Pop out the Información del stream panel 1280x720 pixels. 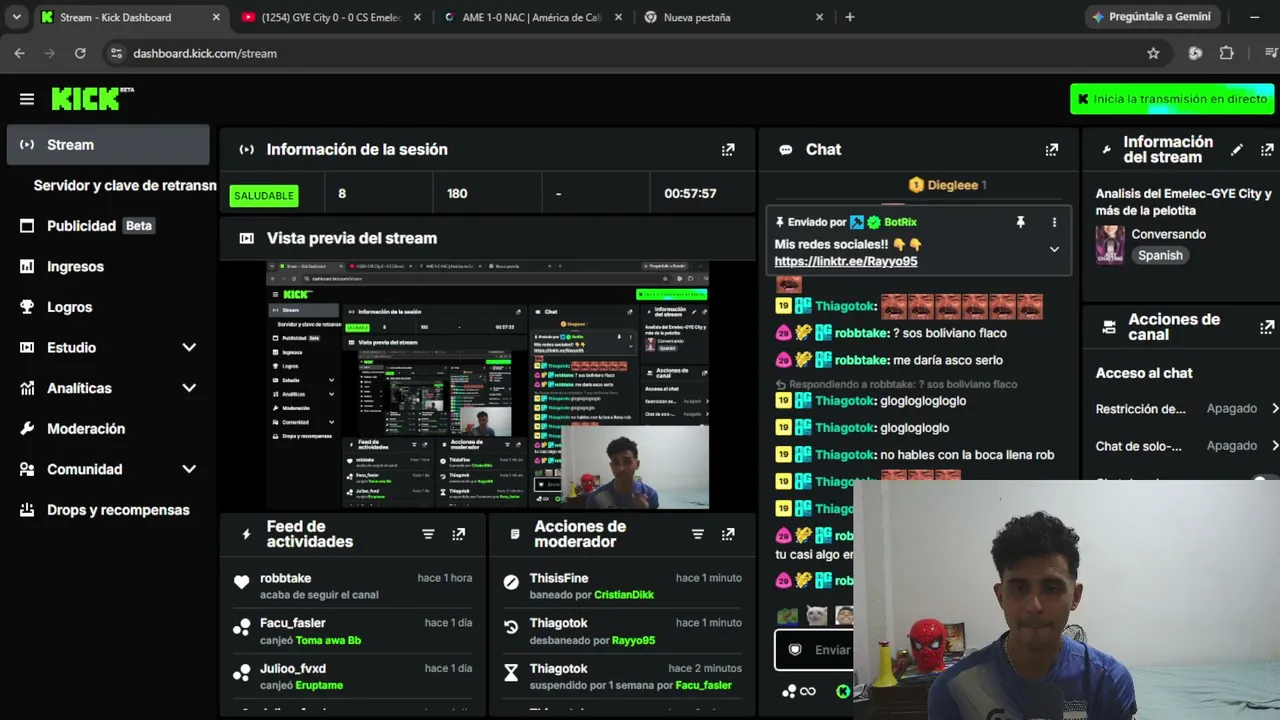pos(1267,149)
